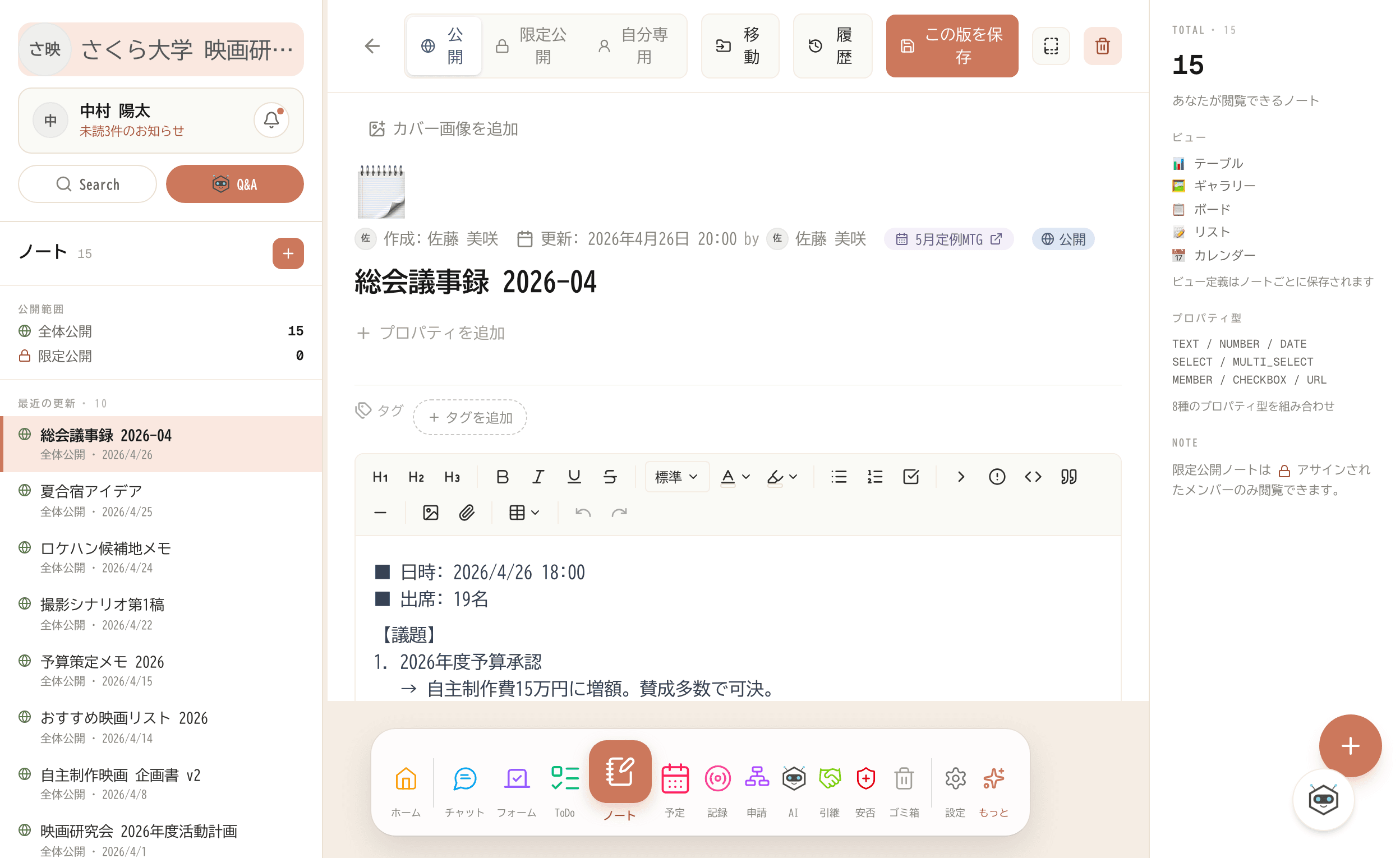Open the 標準 text style dropdown
This screenshot has width=1400, height=858.
click(x=676, y=477)
